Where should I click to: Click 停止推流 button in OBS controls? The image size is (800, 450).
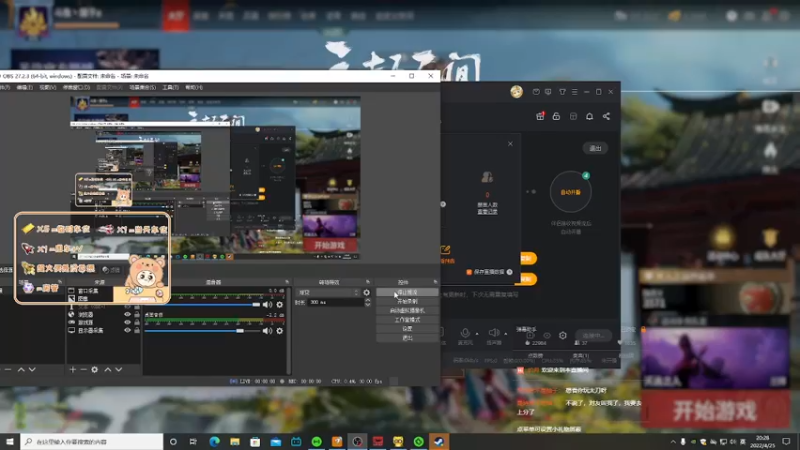point(407,292)
